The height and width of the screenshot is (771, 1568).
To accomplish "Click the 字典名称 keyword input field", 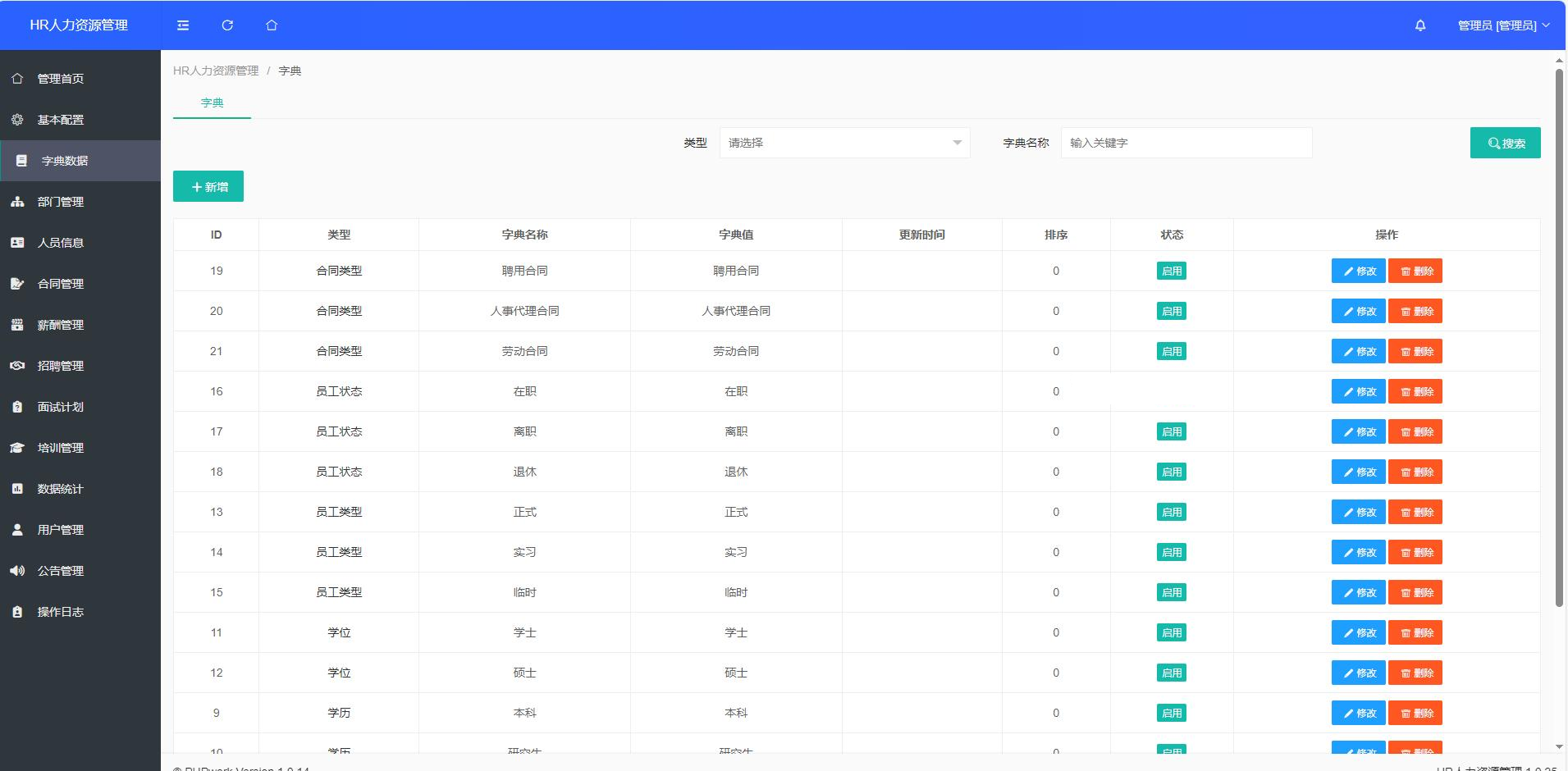I will coord(1186,142).
